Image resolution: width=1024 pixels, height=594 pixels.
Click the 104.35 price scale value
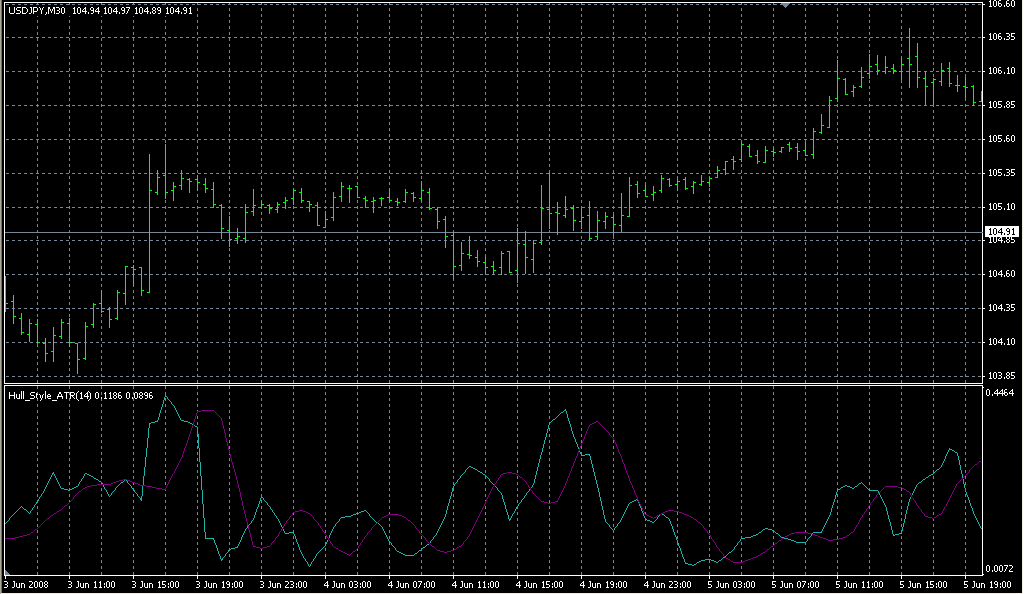tap(1001, 308)
